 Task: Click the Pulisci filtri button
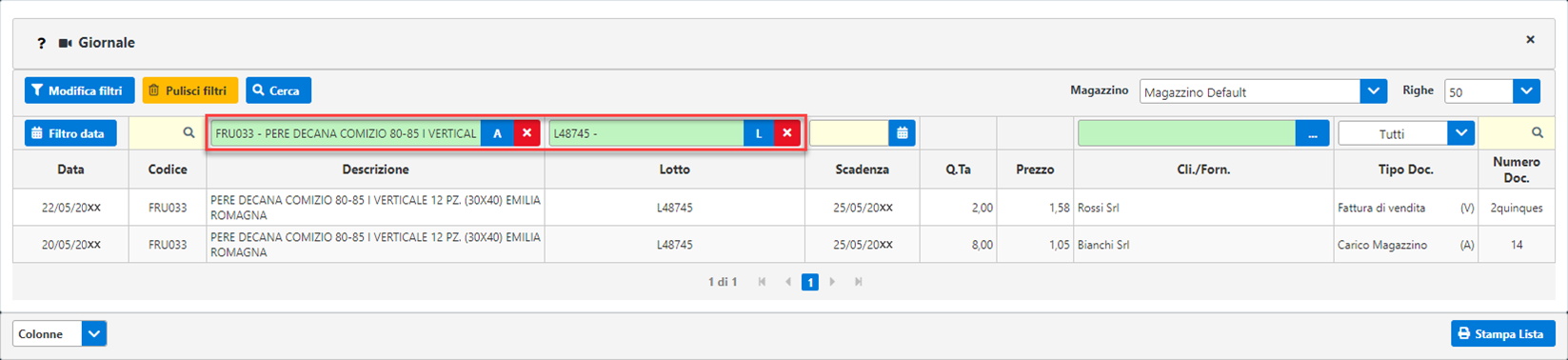[x=190, y=90]
